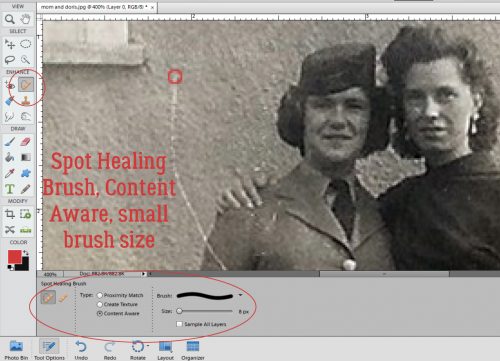Image resolution: width=500 pixels, height=361 pixels.
Task: Select the Zoom tool
Action: coord(10,19)
